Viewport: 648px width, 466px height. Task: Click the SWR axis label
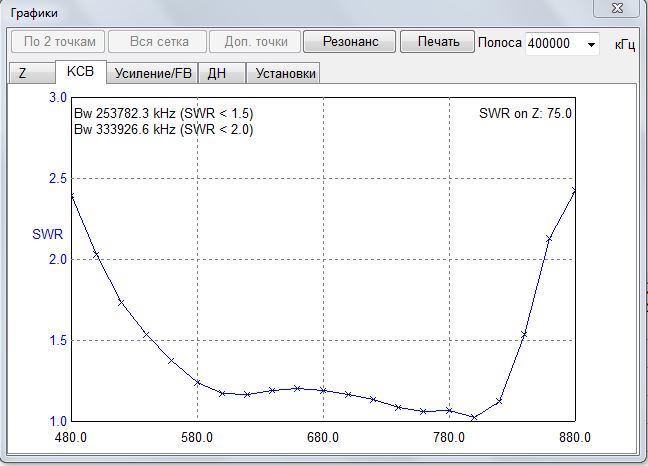point(48,234)
